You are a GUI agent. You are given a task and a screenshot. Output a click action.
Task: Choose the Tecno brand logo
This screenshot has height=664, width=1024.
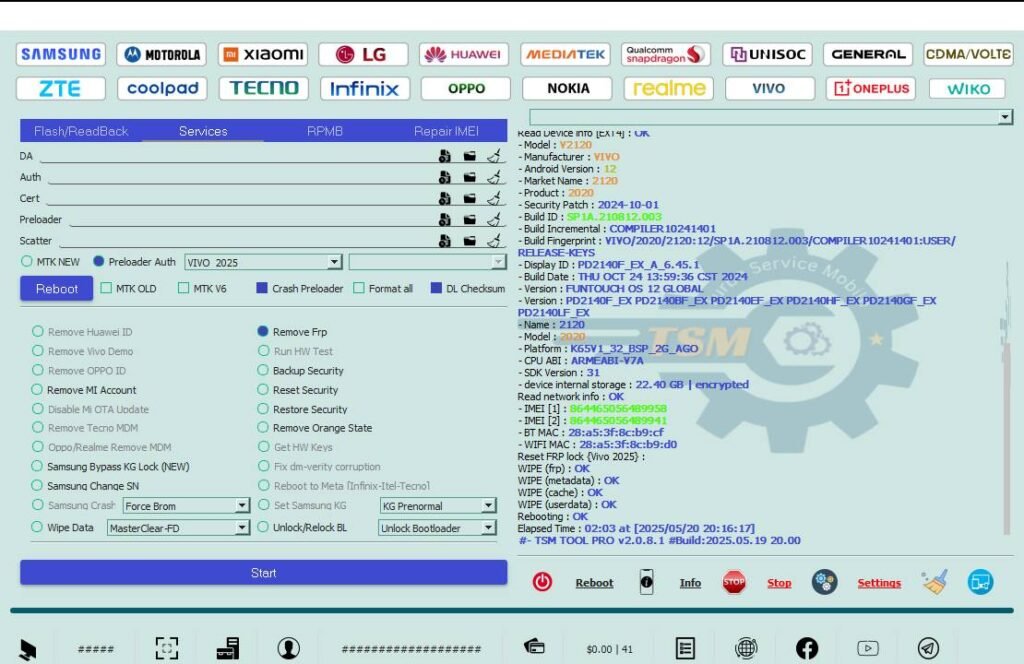[x=263, y=88]
